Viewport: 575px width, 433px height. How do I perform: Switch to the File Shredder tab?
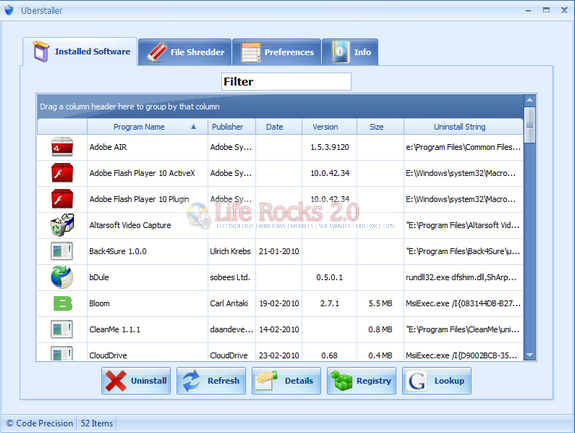click(185, 52)
